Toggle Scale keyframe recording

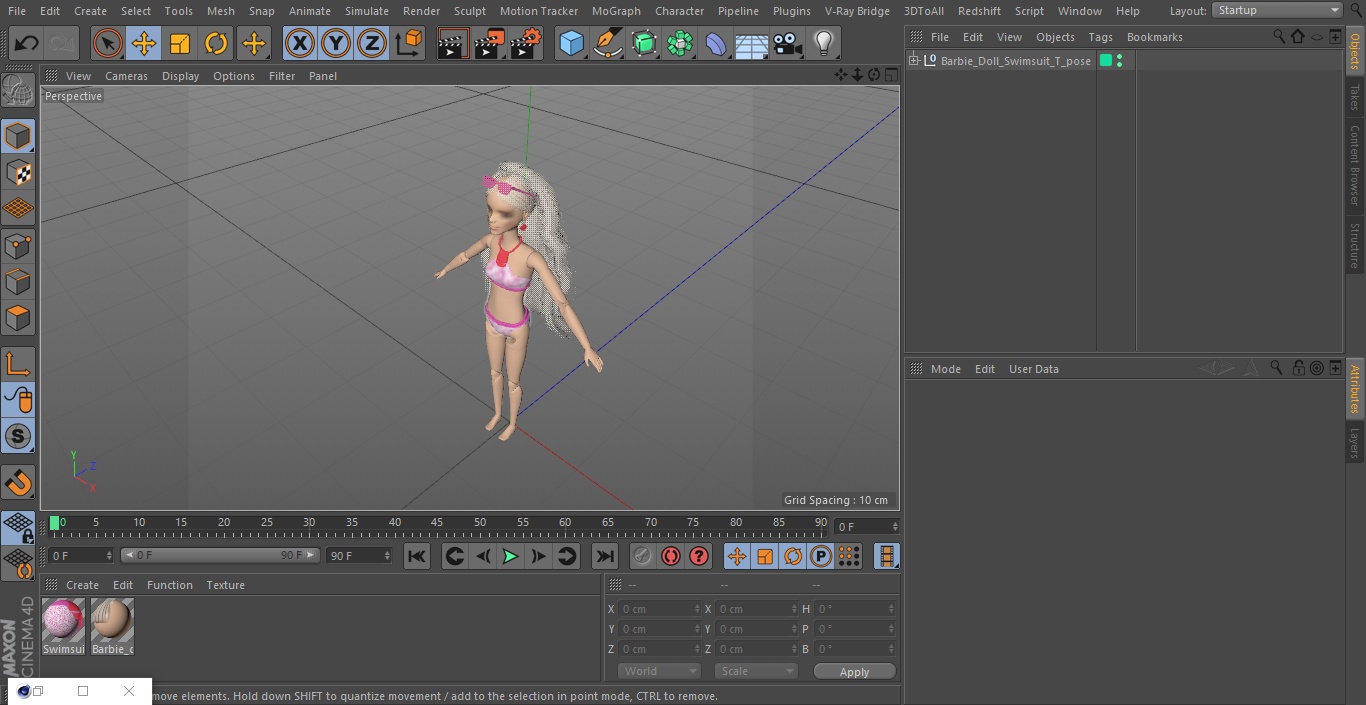tap(765, 556)
